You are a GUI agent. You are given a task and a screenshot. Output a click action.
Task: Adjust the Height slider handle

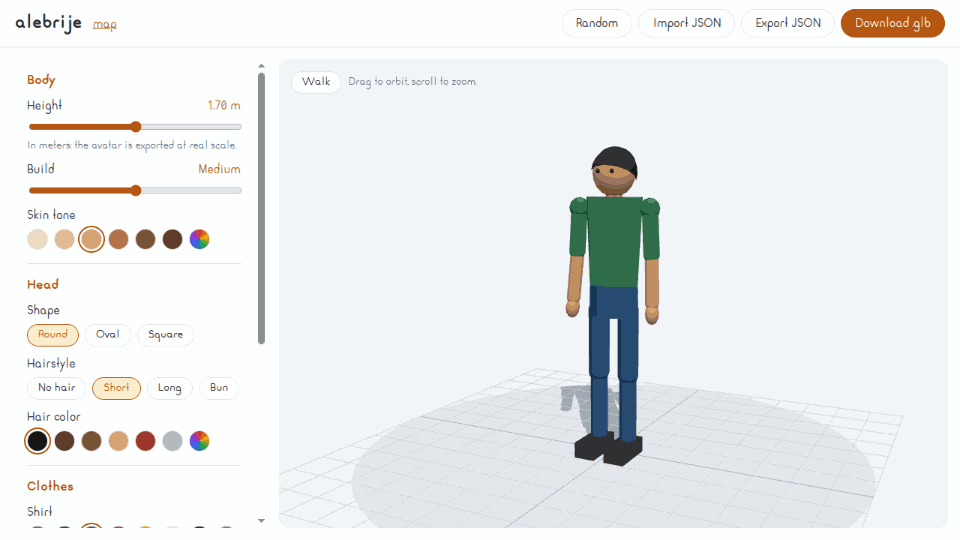pyautogui.click(x=136, y=127)
